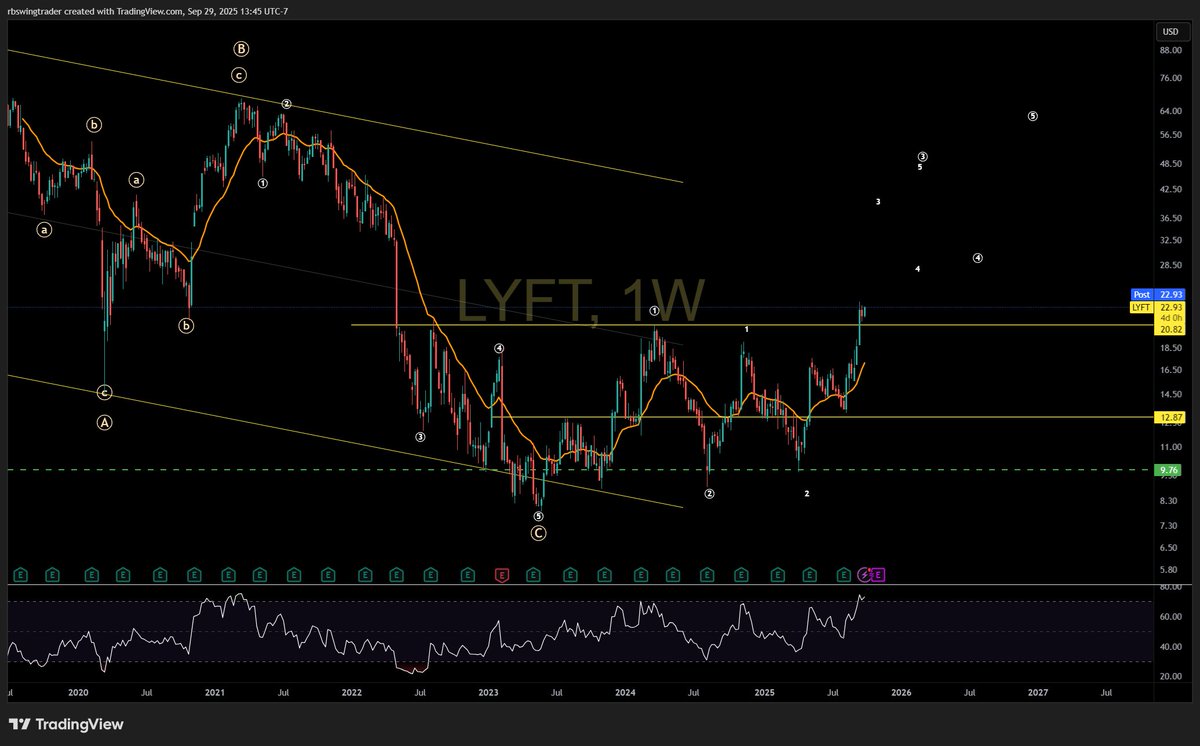Select the plain wave 5 label
This screenshot has height=746, width=1200.
[920, 167]
